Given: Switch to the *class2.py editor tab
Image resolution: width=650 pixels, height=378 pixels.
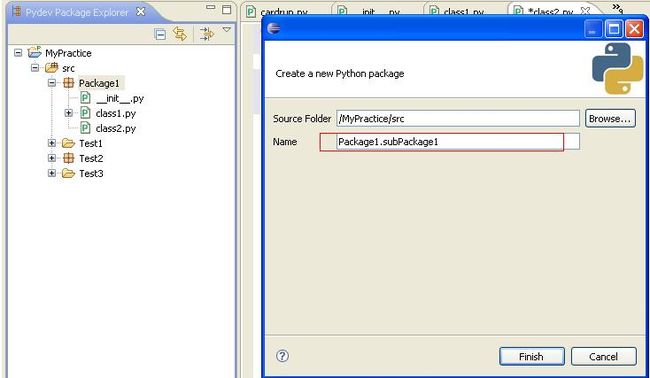Looking at the screenshot, I should (550, 11).
